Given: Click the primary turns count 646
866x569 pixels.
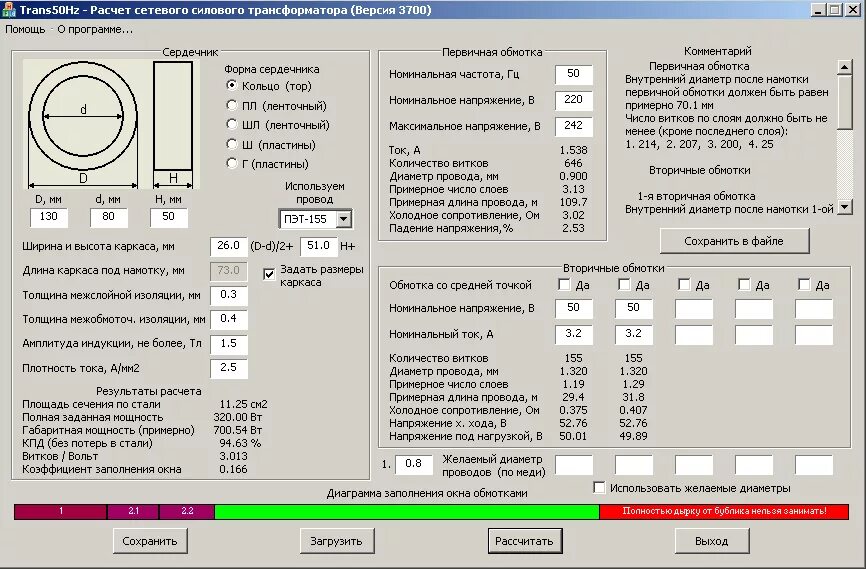Looking at the screenshot, I should pos(573,163).
